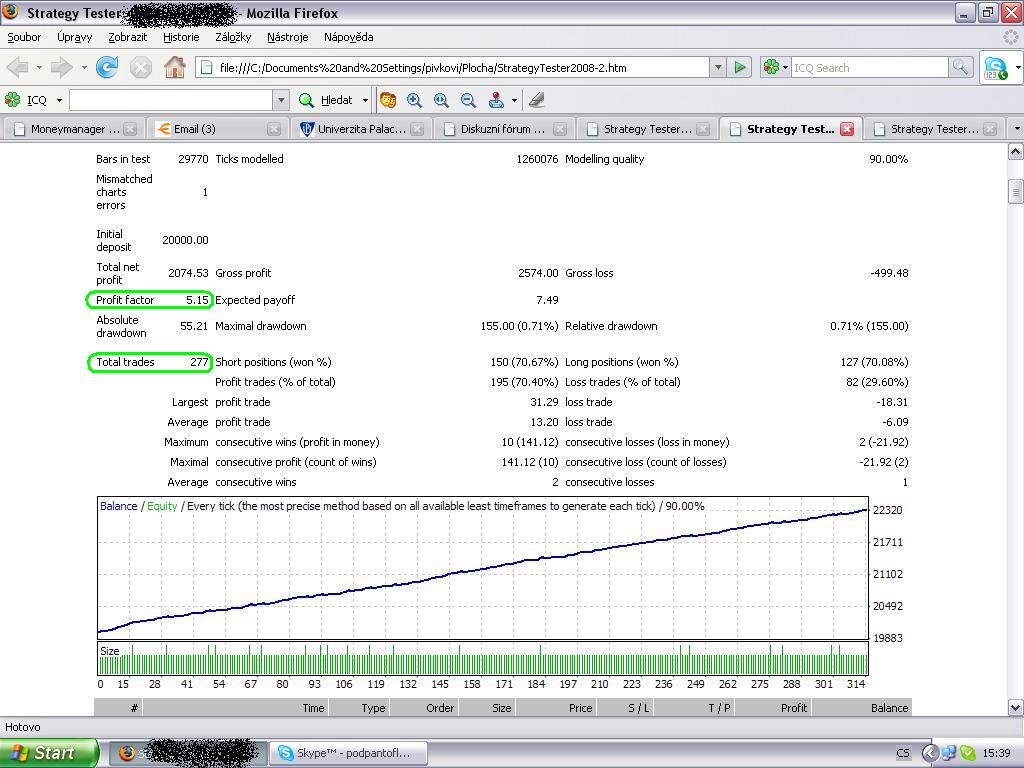The height and width of the screenshot is (768, 1024).
Task: Click the Skype icon in browser toolbar
Action: pyautogui.click(x=996, y=68)
